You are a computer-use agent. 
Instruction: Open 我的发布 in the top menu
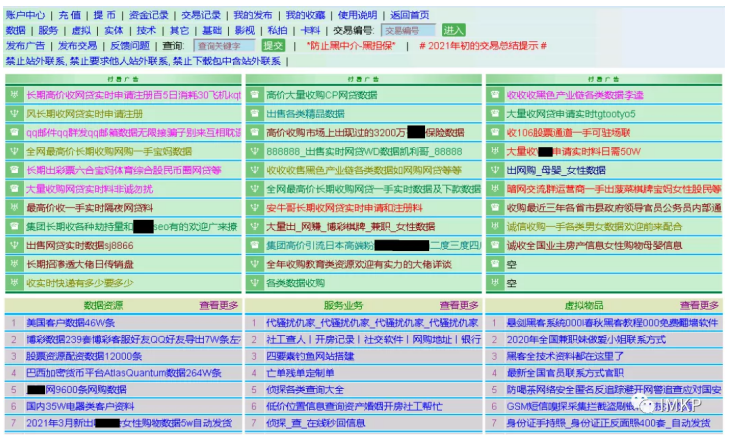click(x=253, y=15)
